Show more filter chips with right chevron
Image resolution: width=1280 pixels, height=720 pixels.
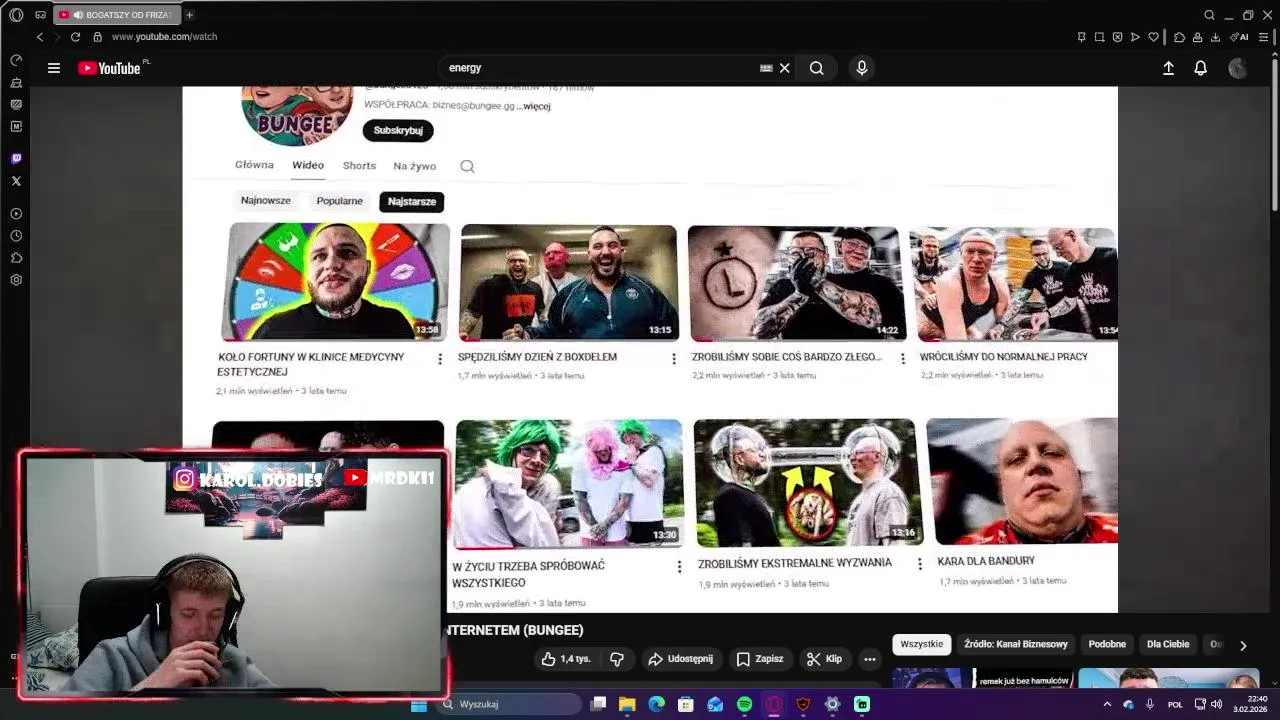(1243, 645)
